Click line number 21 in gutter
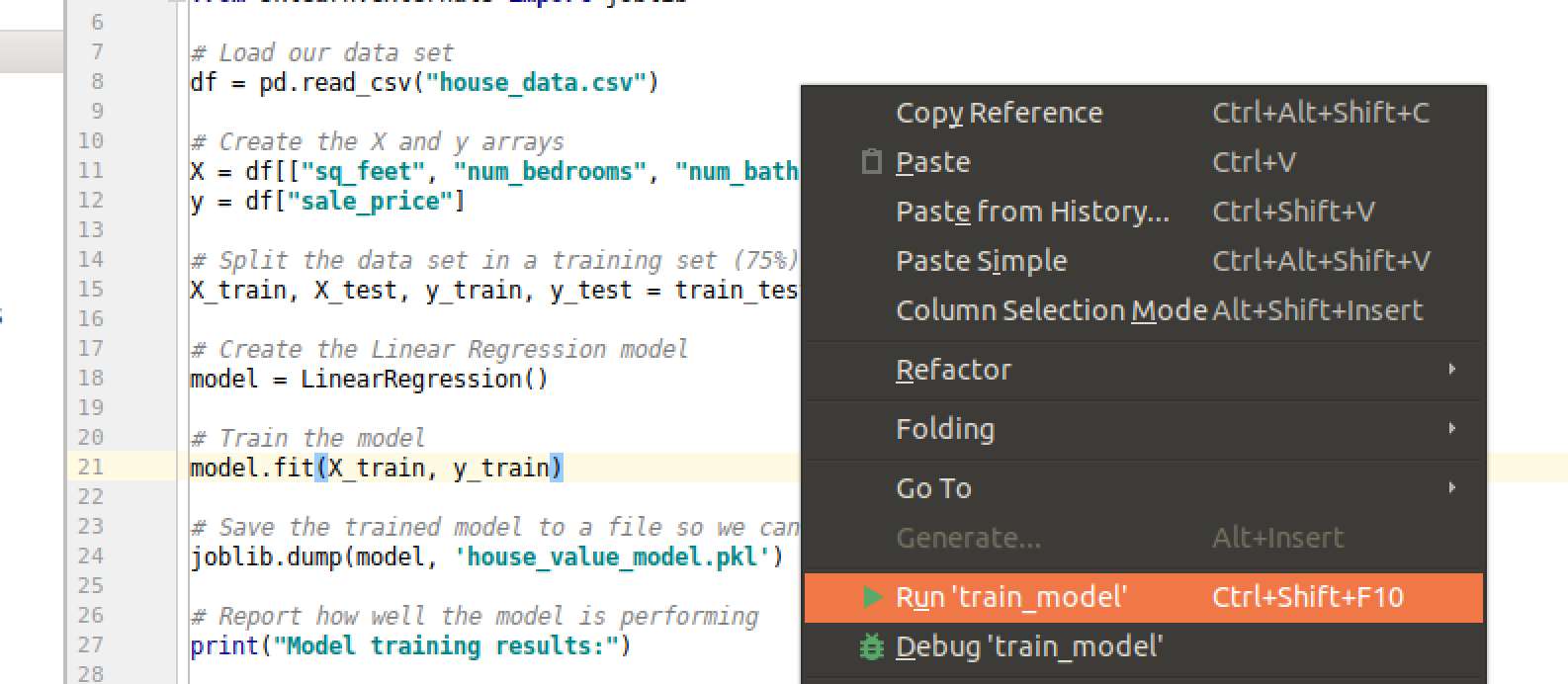Screen dimensions: 1568x684 point(90,467)
